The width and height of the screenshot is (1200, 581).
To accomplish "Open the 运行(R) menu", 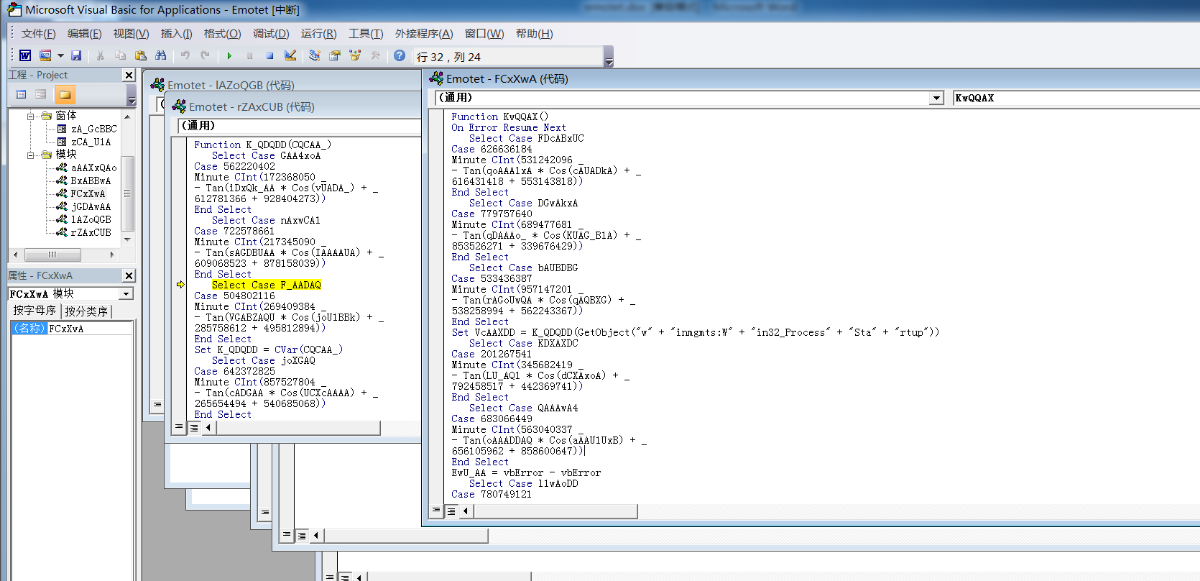I will [x=319, y=33].
